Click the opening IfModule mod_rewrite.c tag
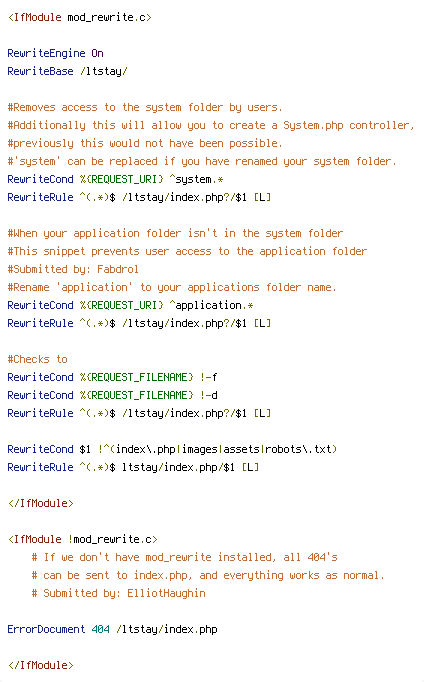 click(80, 17)
